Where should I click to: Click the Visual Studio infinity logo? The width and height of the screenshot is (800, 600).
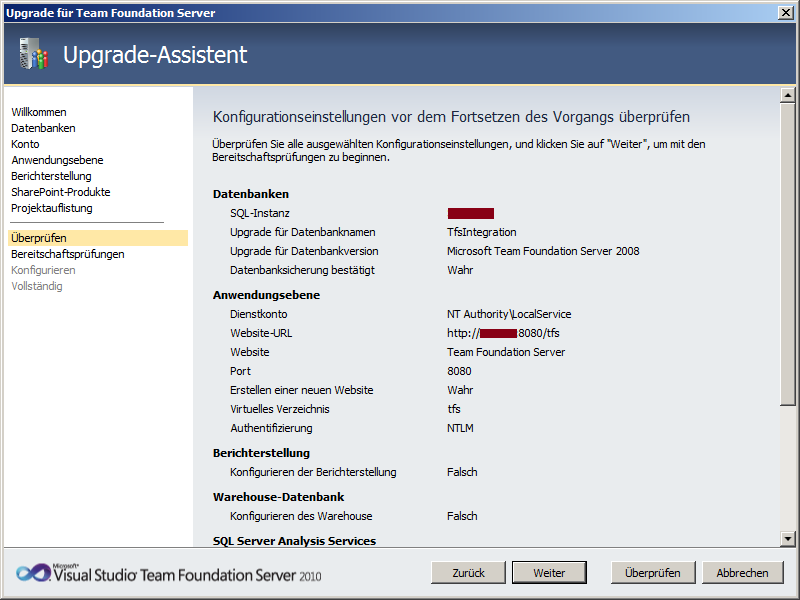click(x=33, y=573)
